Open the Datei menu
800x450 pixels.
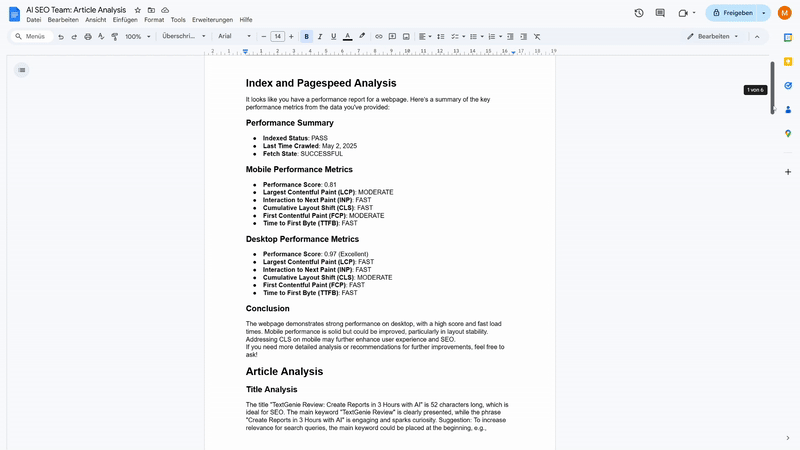coord(34,20)
